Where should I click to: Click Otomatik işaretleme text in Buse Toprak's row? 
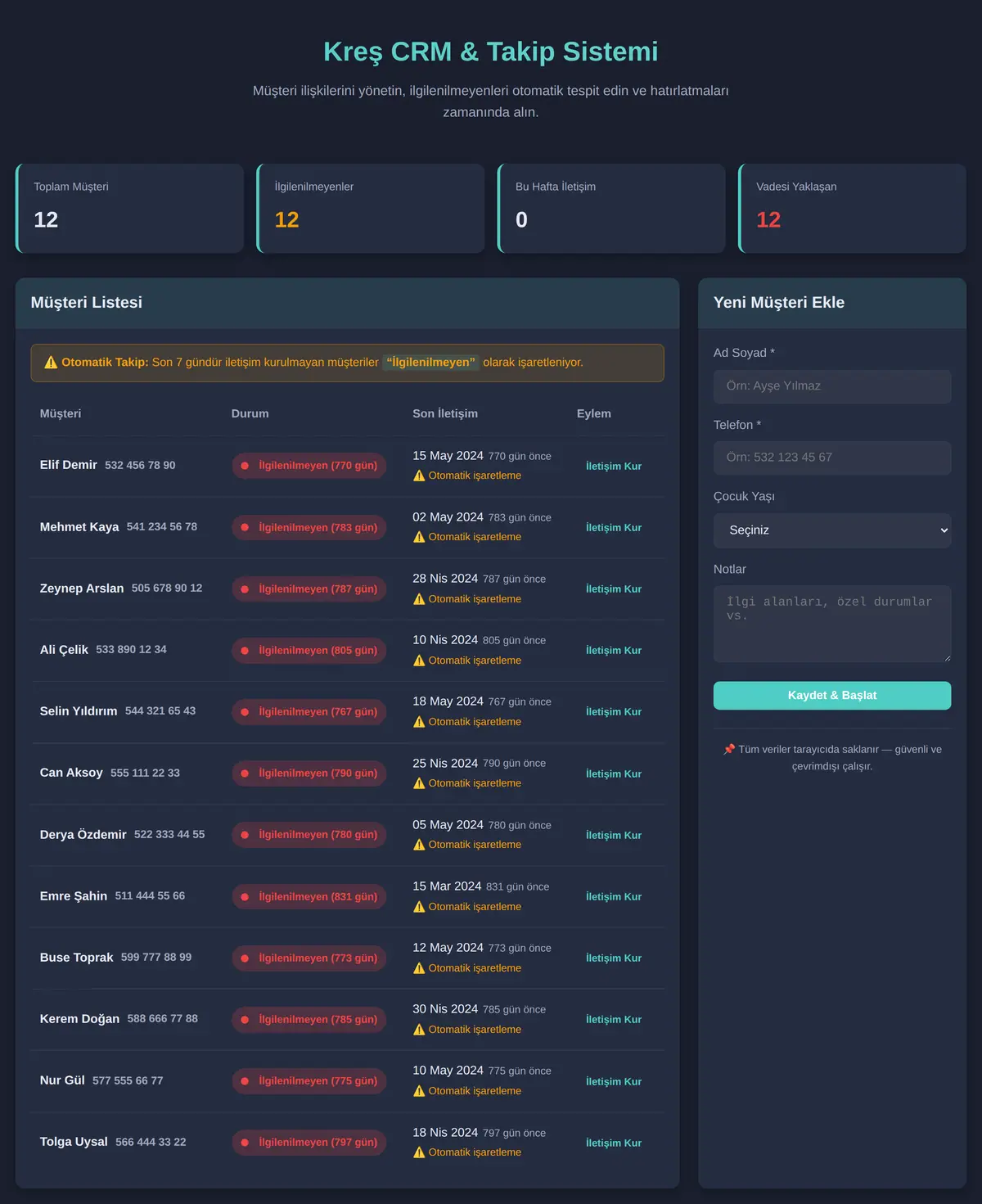(475, 968)
